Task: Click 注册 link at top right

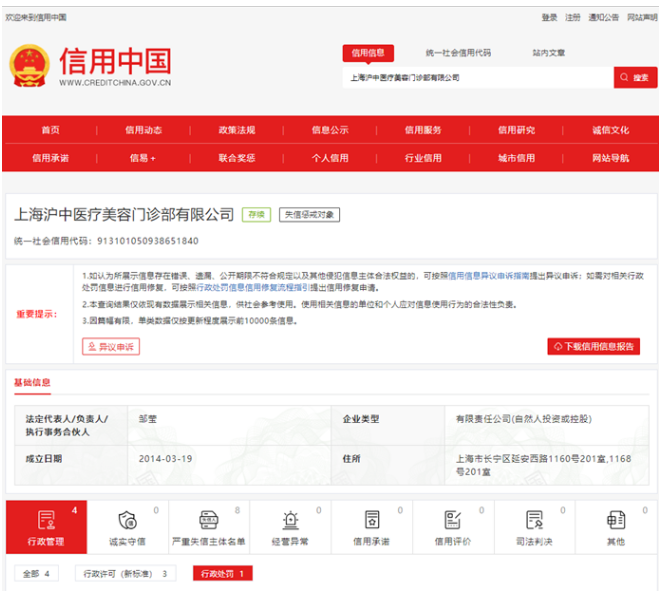Action: tap(572, 17)
